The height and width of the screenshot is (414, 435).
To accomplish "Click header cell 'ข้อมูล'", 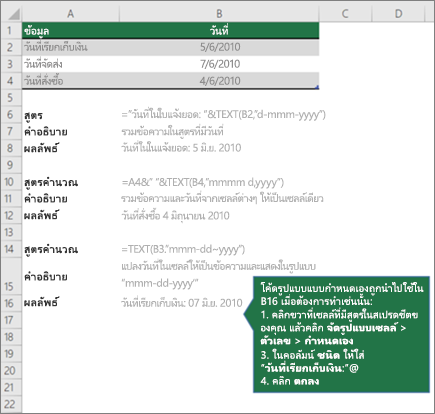I will click(x=70, y=31).
